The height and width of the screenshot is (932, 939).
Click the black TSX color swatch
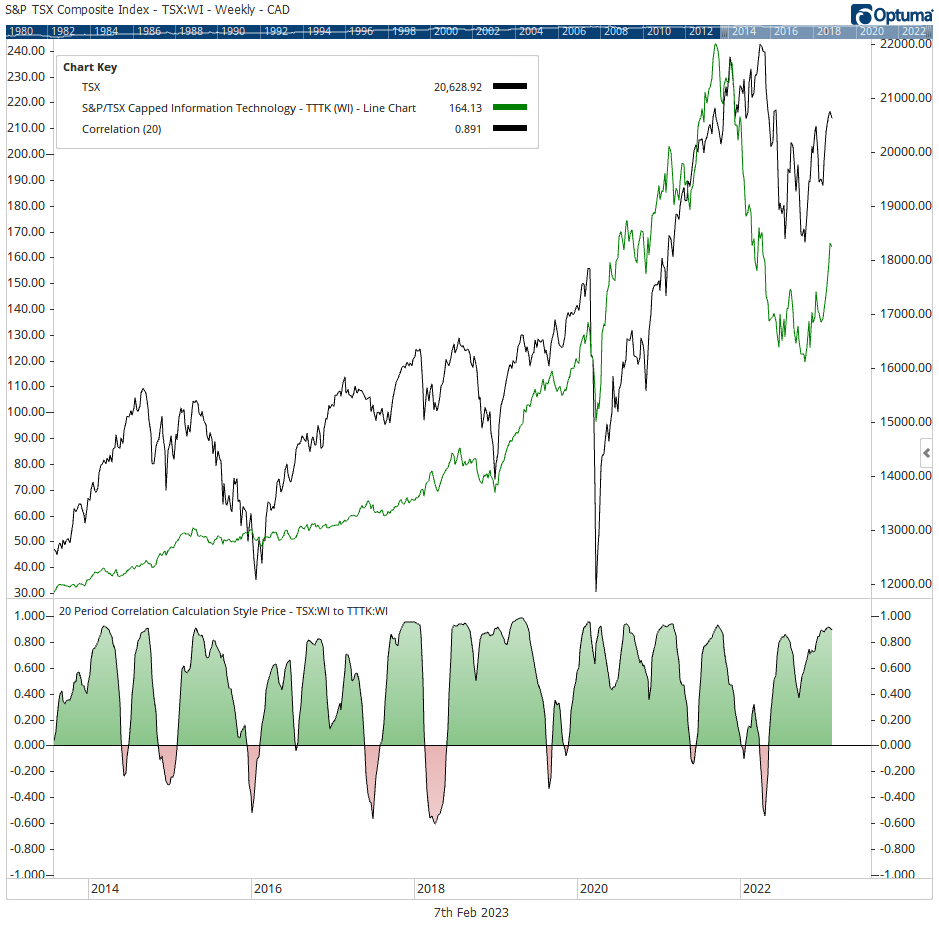point(509,88)
